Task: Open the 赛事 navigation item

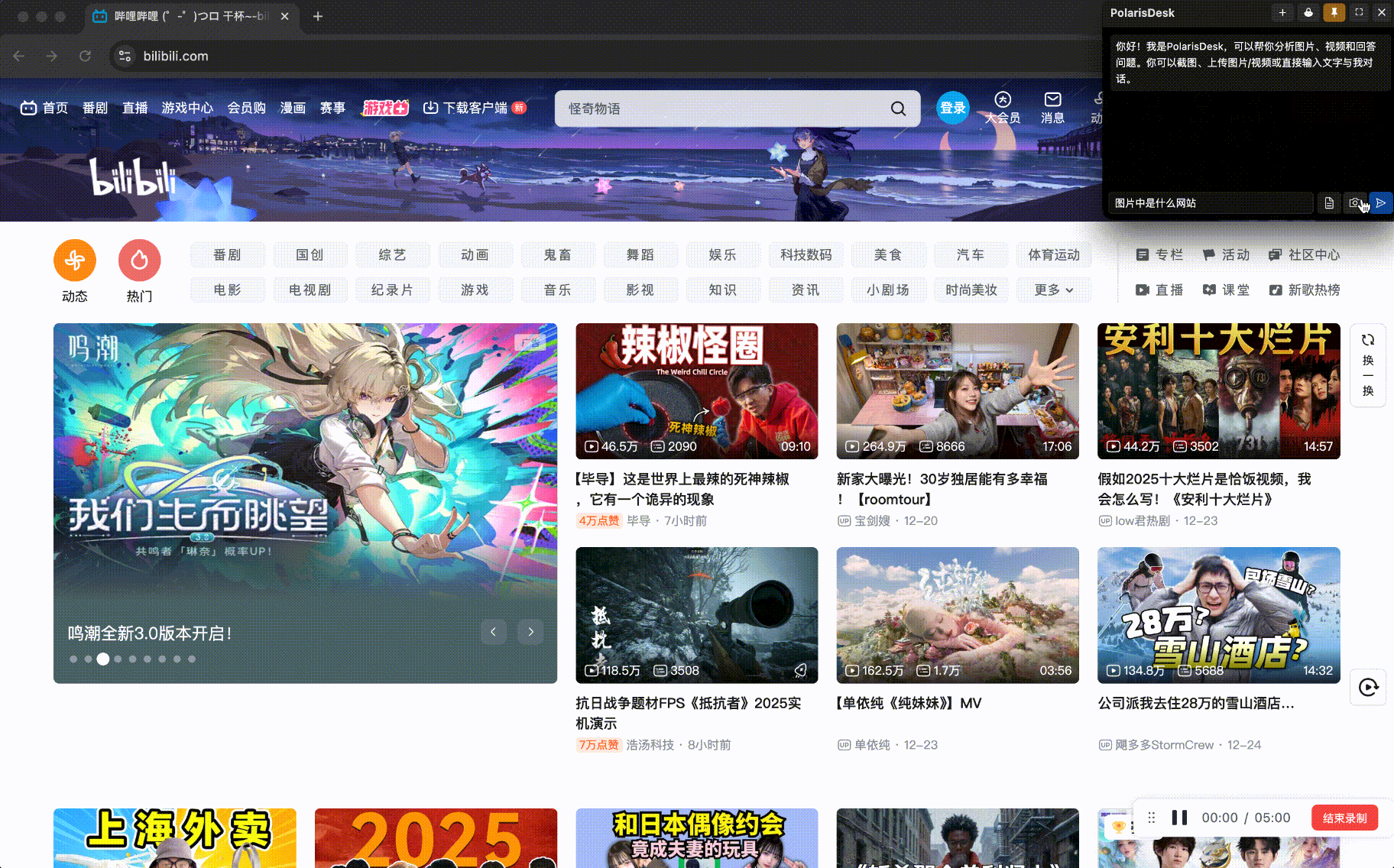Action: point(332,108)
